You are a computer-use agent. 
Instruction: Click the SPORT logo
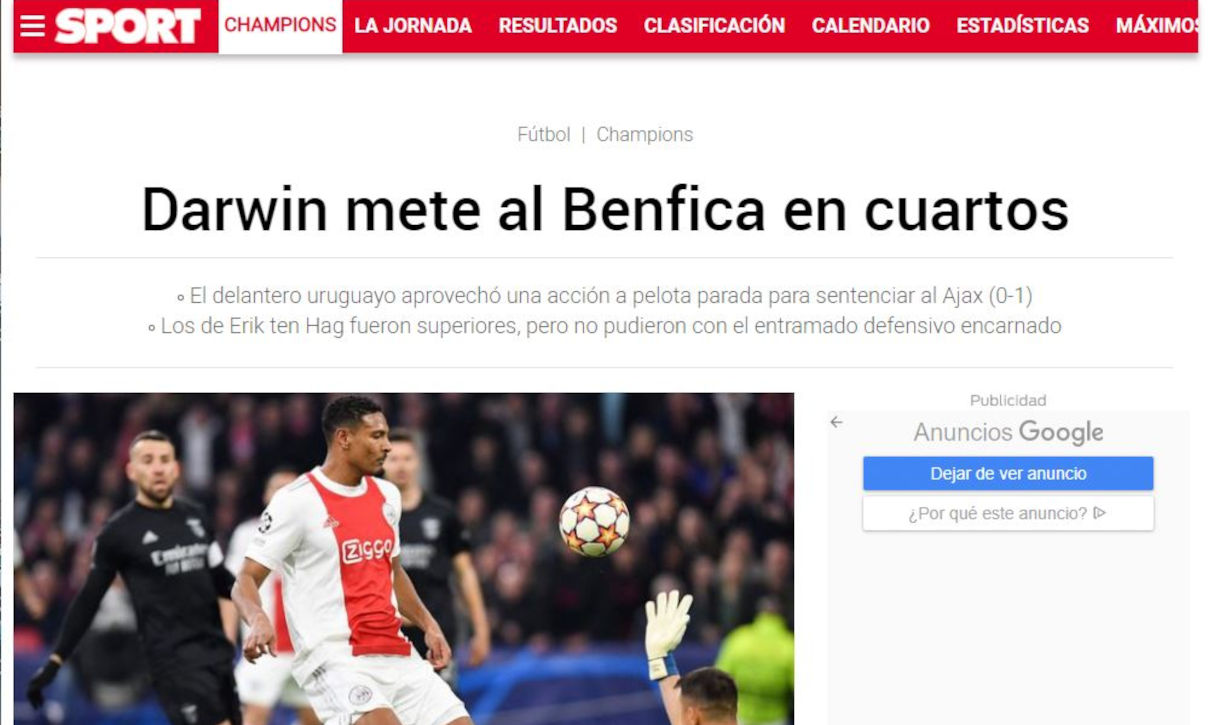[x=128, y=26]
